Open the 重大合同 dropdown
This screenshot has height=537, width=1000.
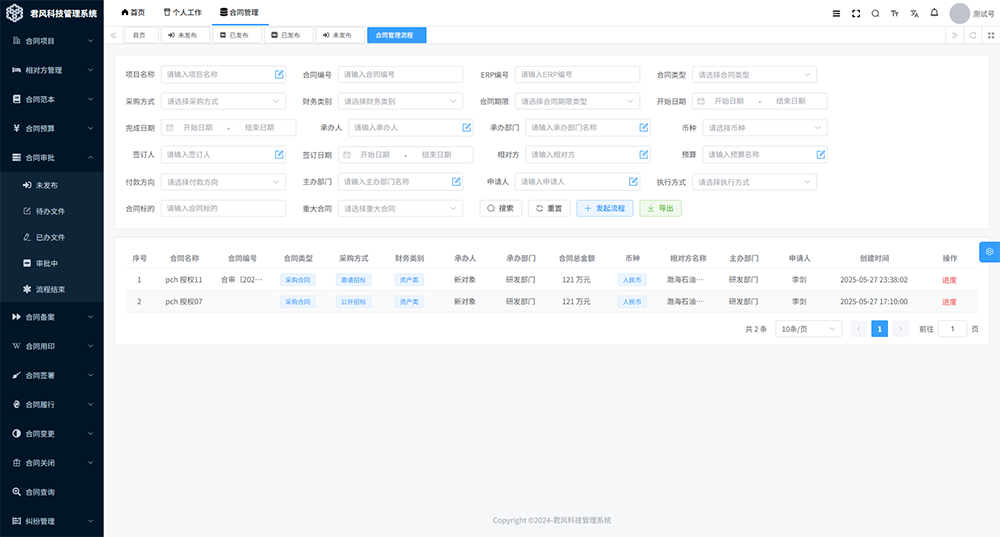click(400, 209)
